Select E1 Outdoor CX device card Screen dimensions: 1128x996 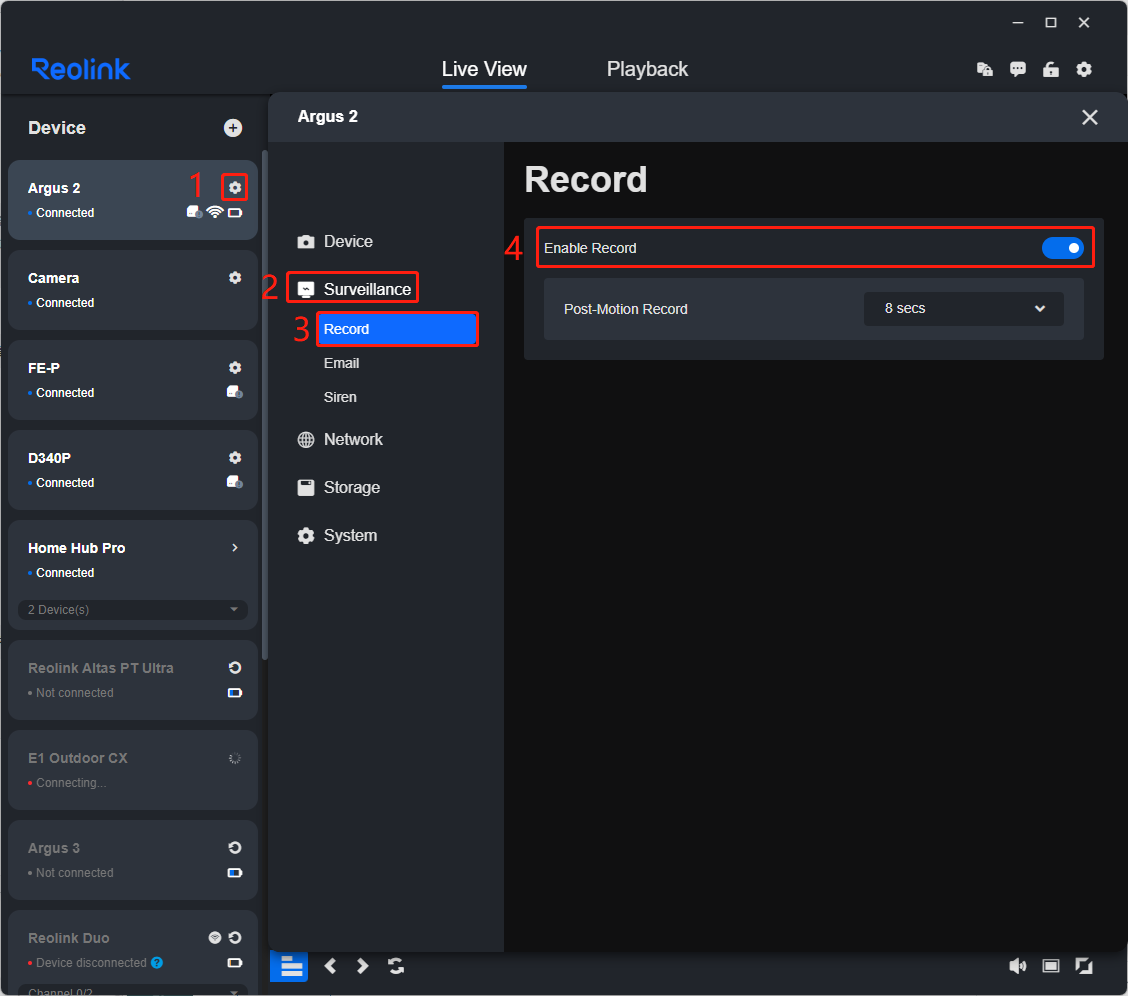[x=133, y=769]
